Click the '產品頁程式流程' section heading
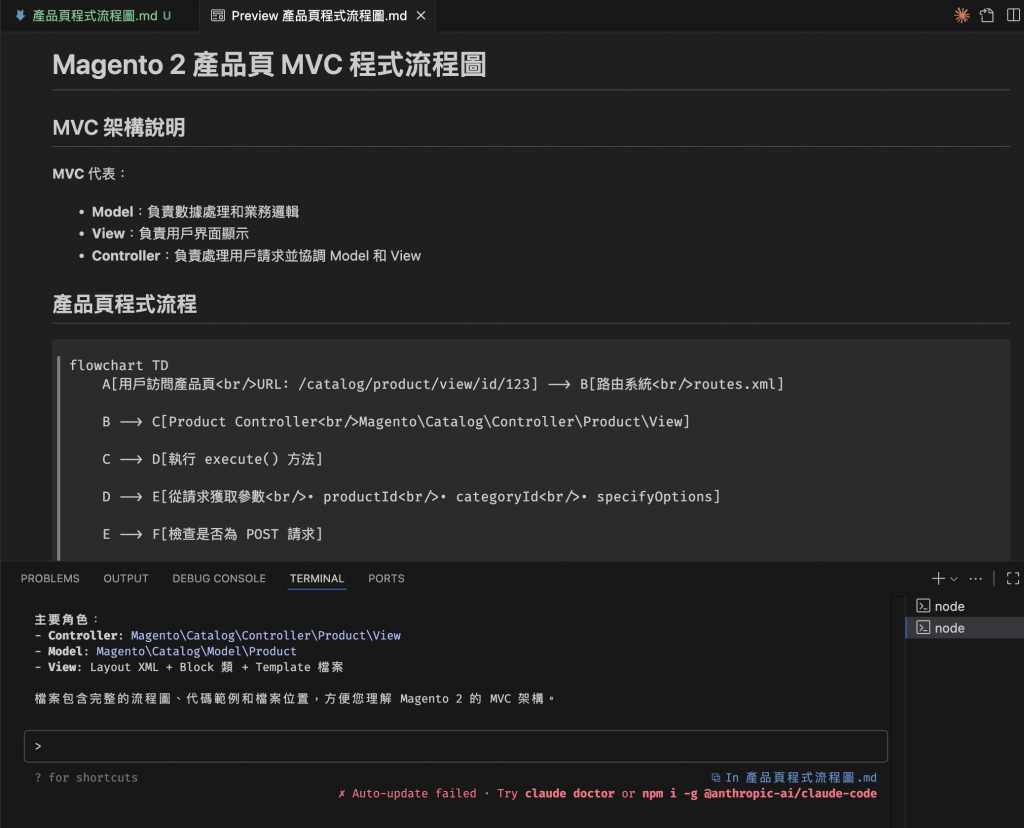The width and height of the screenshot is (1024, 828). tap(124, 304)
